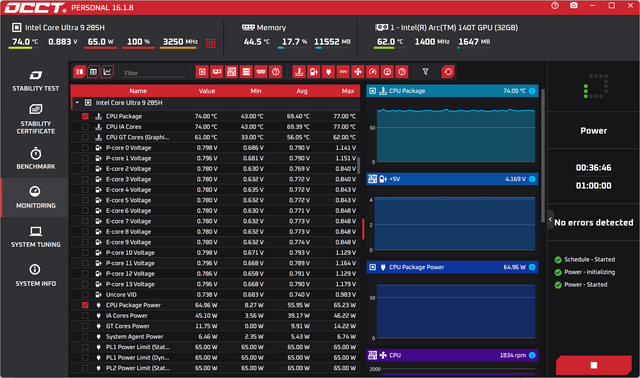Click the sensor list vertical scrollbar
This screenshot has height=378, width=640.
(x=359, y=165)
